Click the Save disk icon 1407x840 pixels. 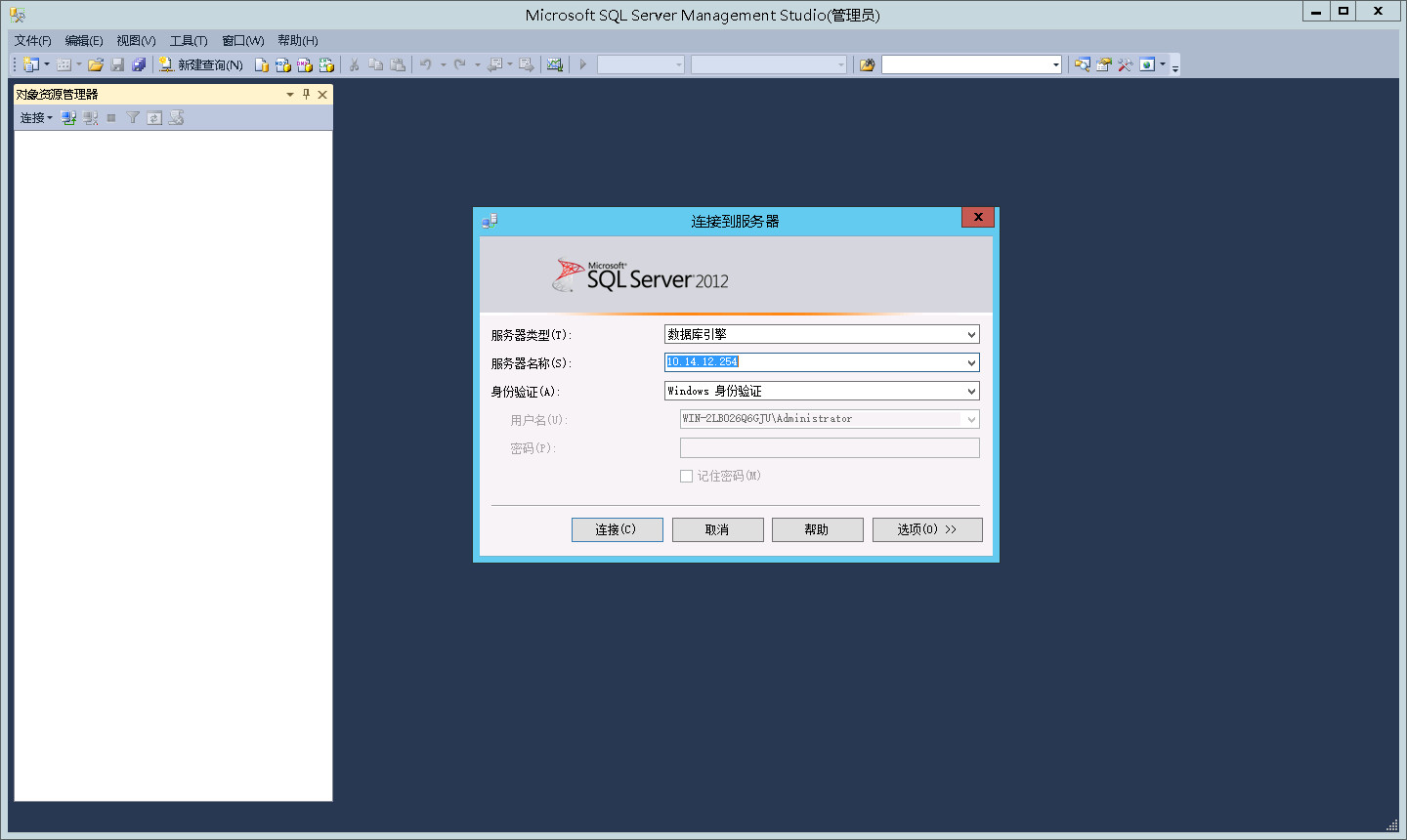tap(117, 64)
